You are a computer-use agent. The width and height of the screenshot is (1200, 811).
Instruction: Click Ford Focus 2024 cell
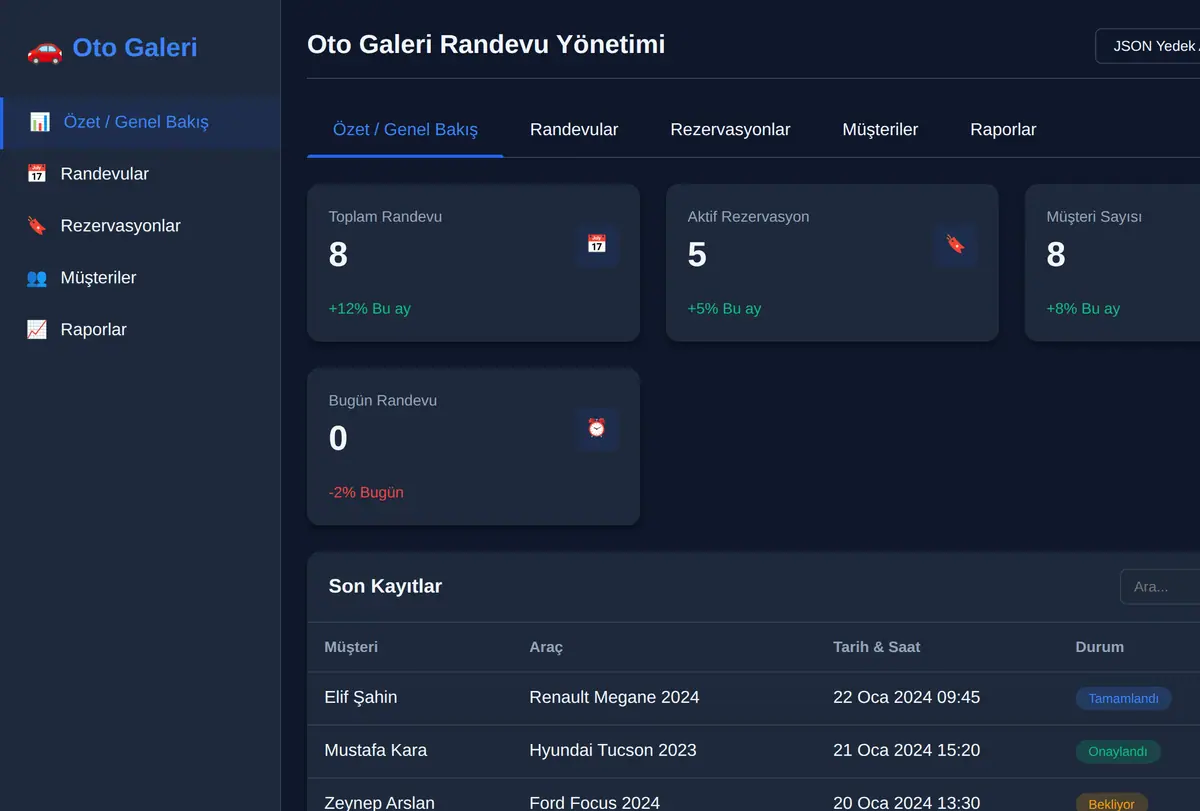pyautogui.click(x=595, y=802)
